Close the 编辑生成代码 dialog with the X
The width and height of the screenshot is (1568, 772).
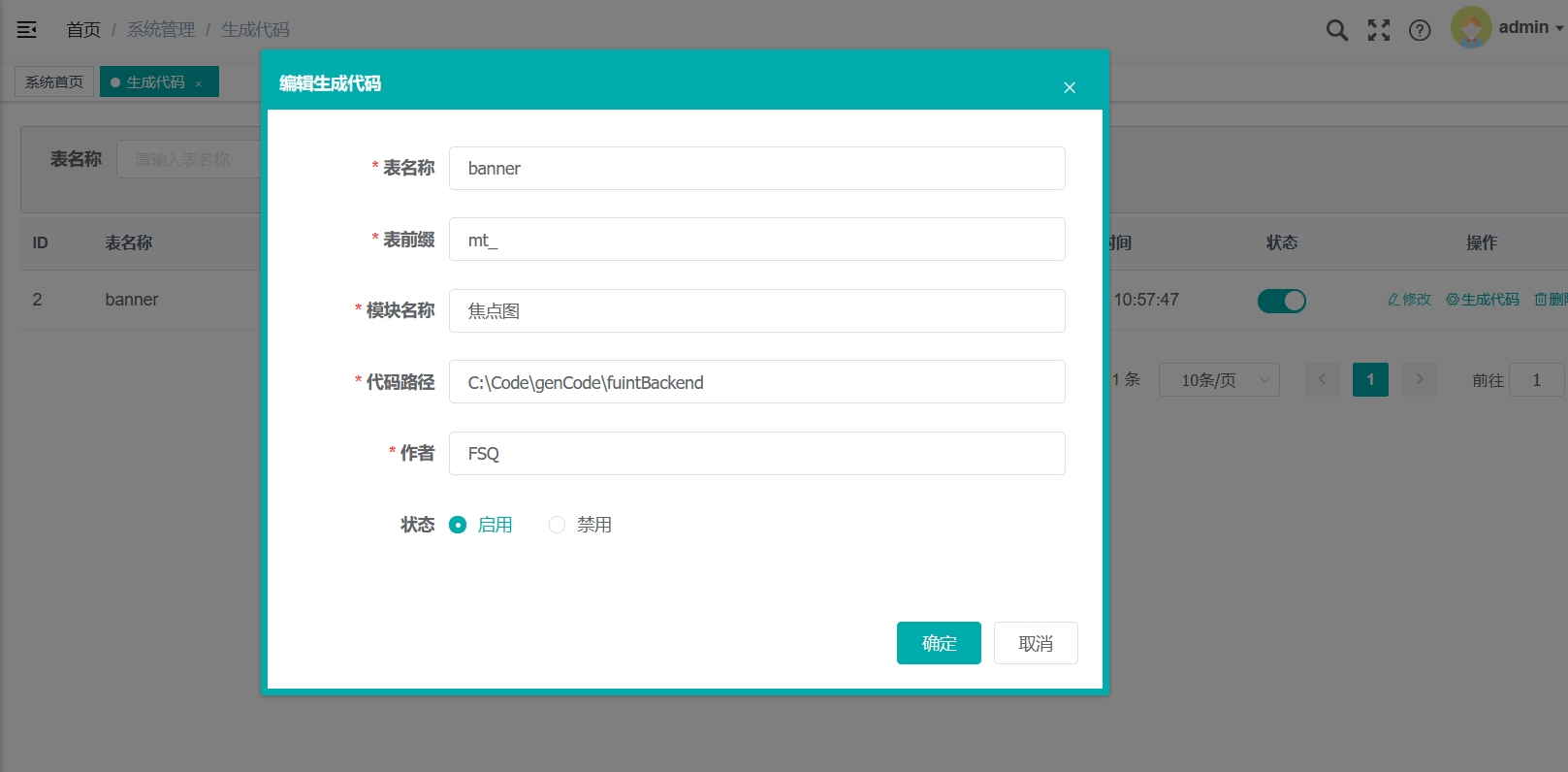pyautogui.click(x=1070, y=87)
